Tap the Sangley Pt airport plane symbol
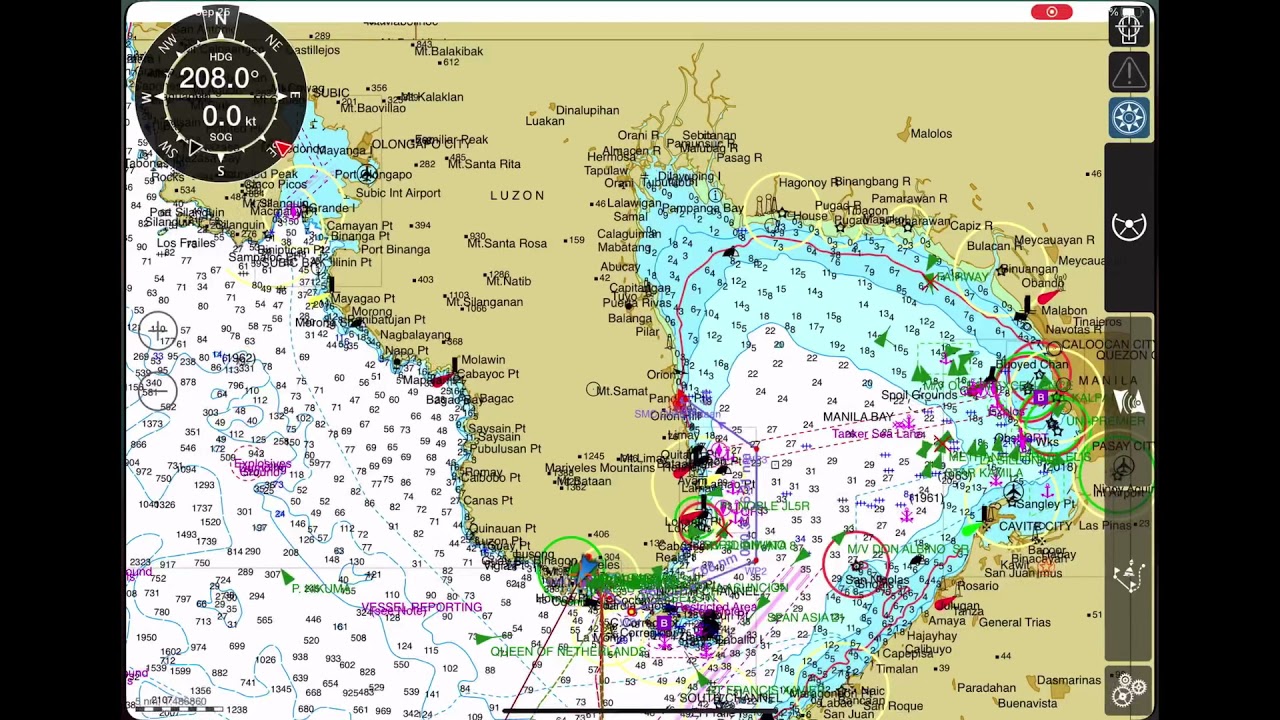 [x=1014, y=493]
